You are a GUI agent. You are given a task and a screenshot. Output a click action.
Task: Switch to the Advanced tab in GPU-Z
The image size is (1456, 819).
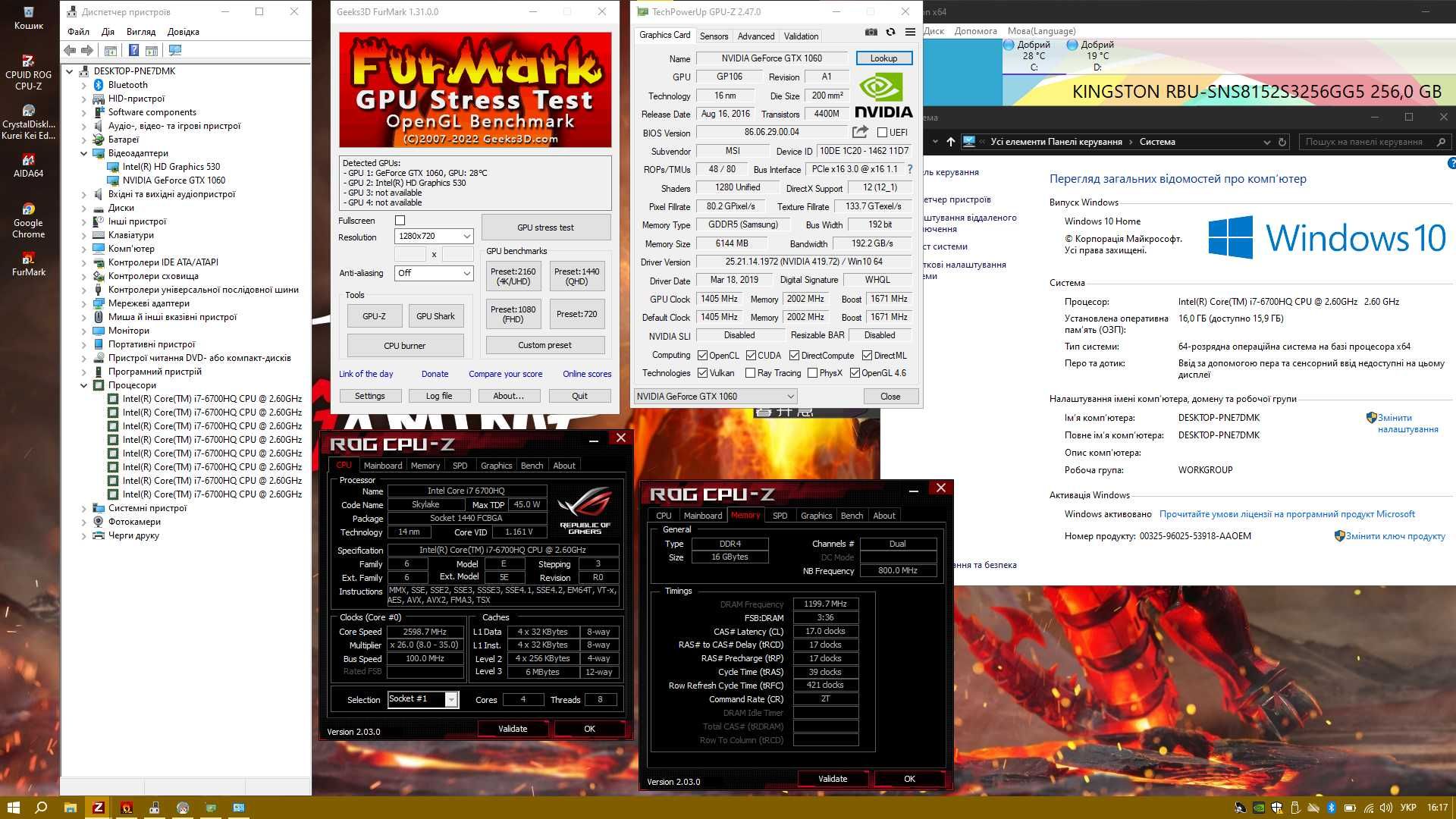click(756, 36)
